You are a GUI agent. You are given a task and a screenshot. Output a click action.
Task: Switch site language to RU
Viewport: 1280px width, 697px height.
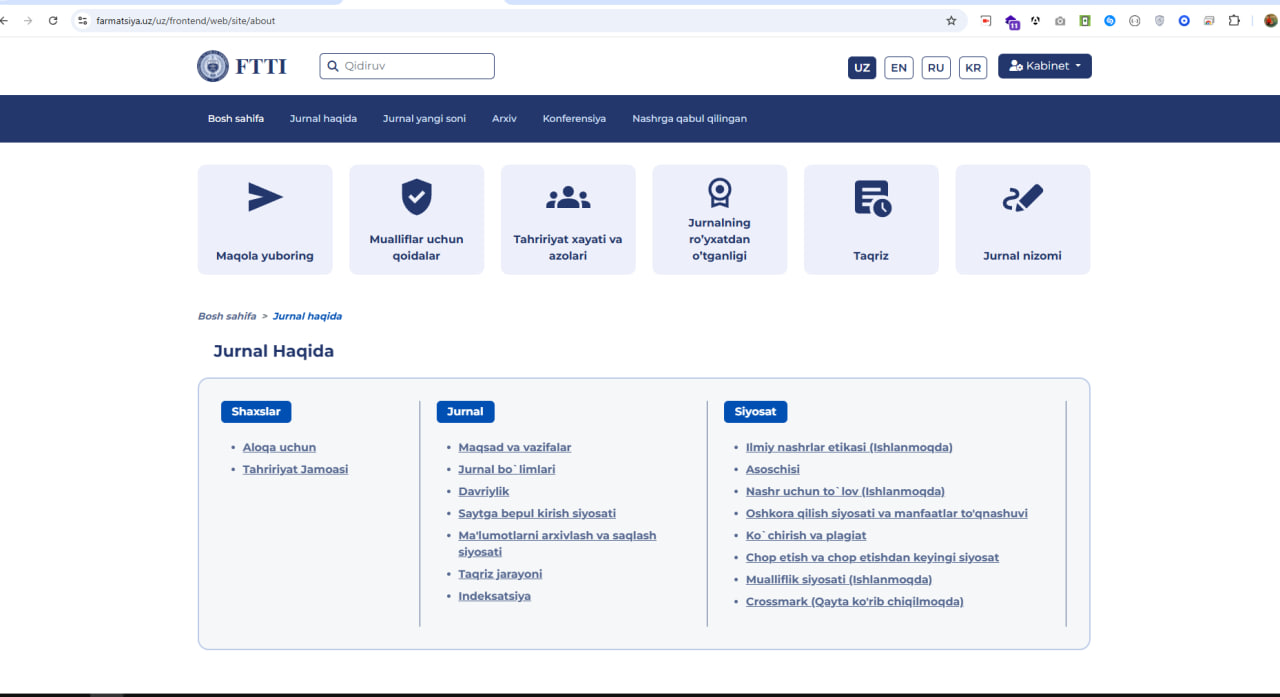(x=935, y=68)
